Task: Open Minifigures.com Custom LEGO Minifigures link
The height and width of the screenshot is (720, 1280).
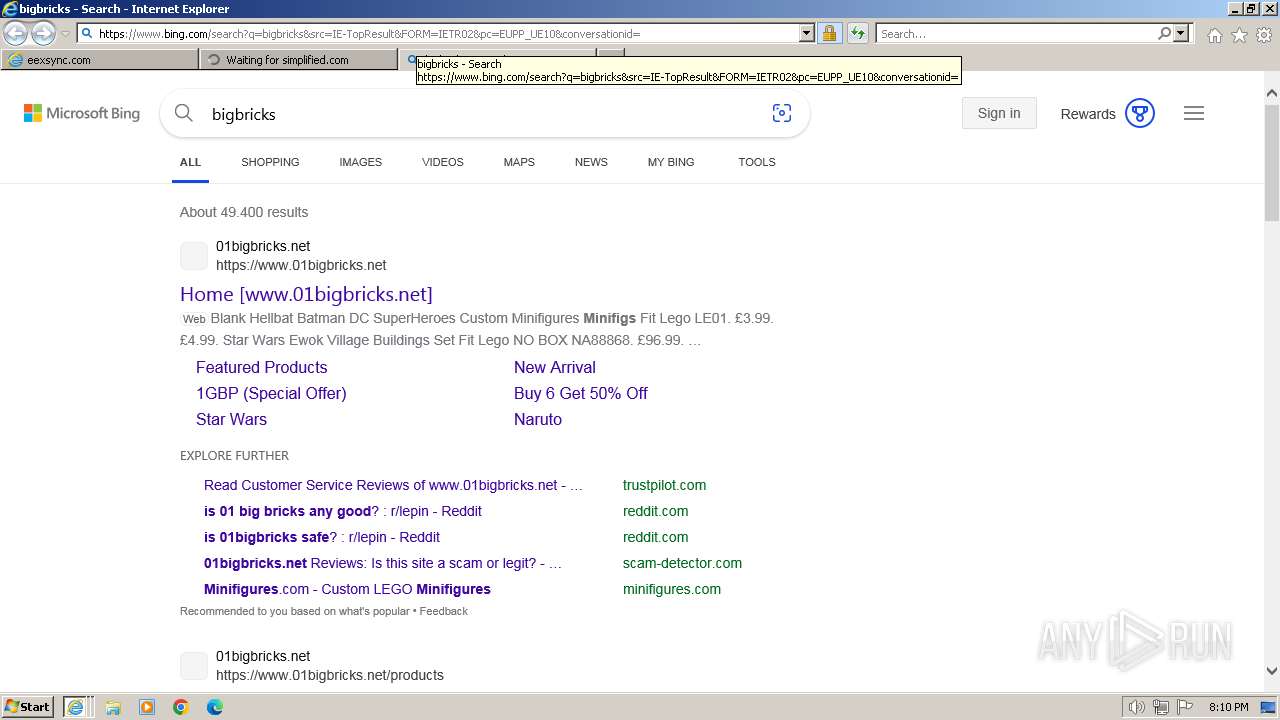Action: [x=347, y=589]
